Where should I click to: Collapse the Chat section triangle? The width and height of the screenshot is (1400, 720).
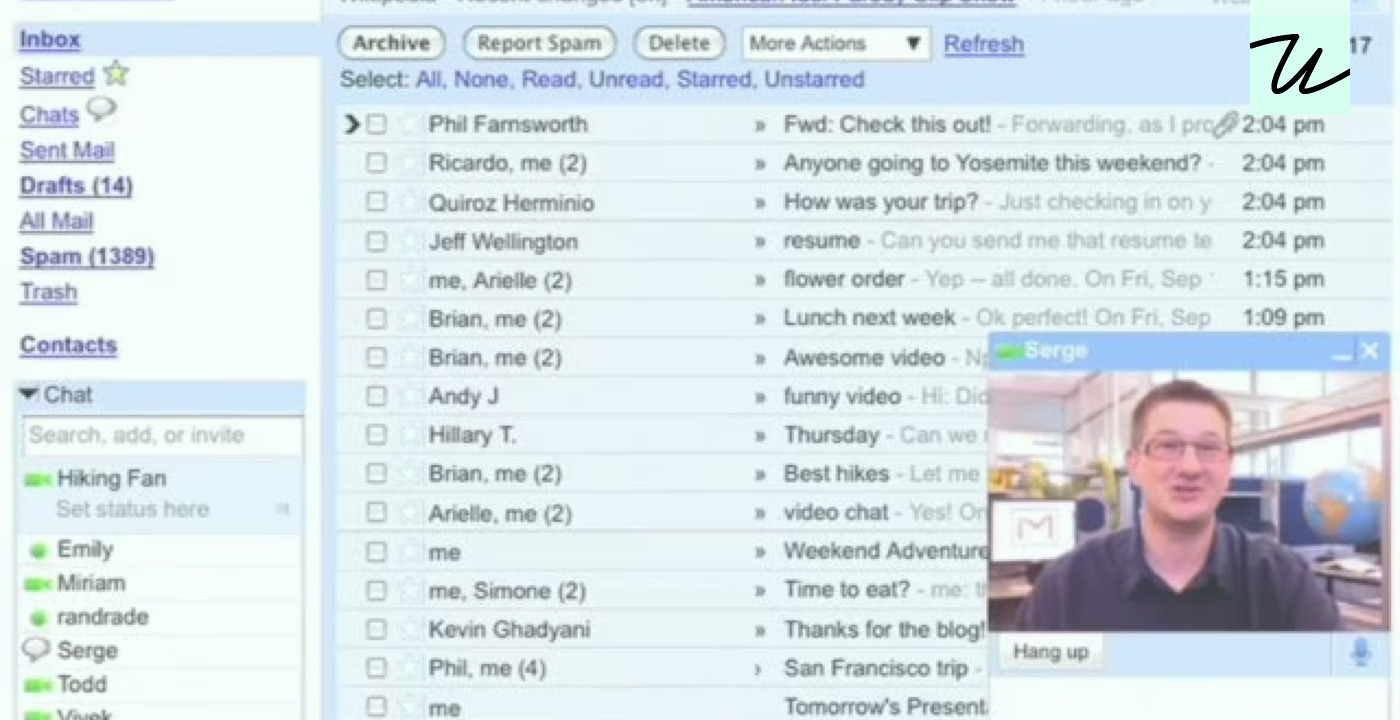tap(28, 394)
